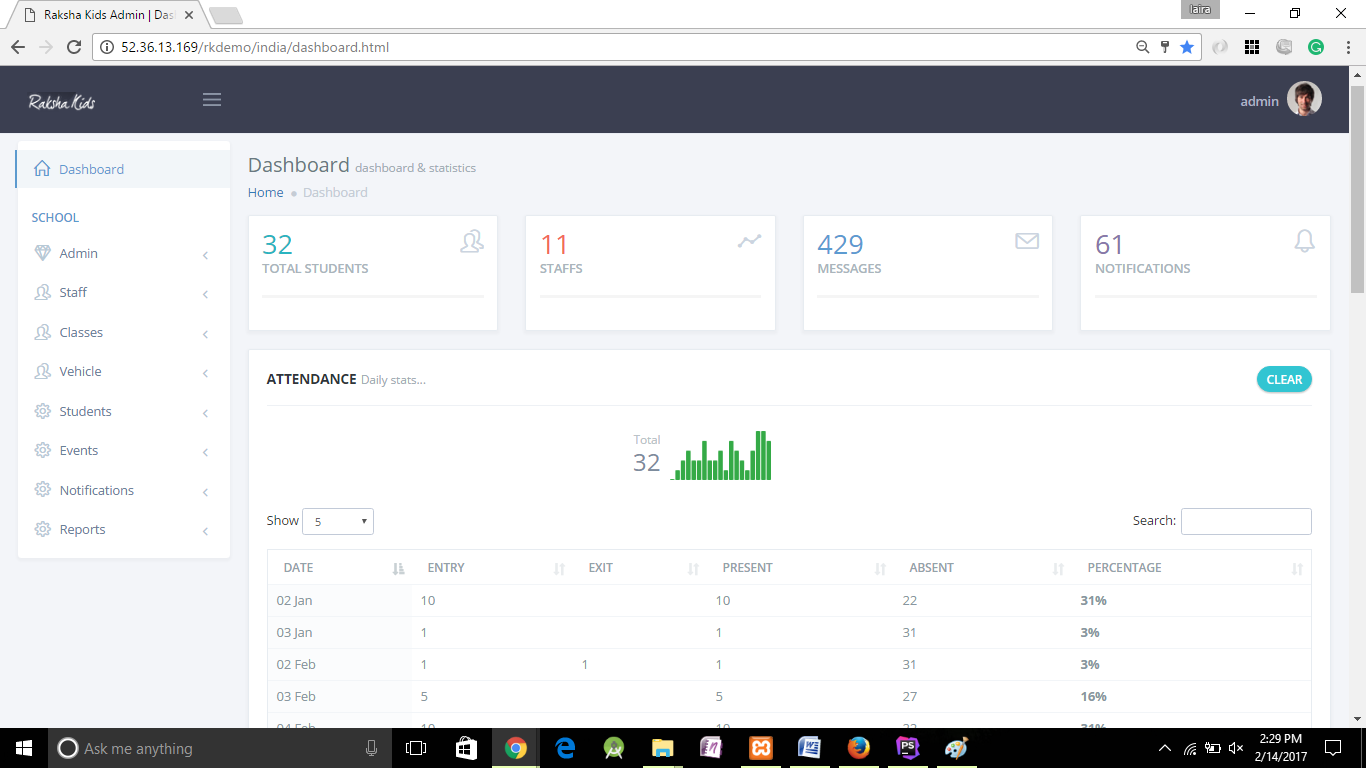Viewport: 1366px width, 768px height.
Task: Click the attendance Search field
Action: pos(1245,521)
